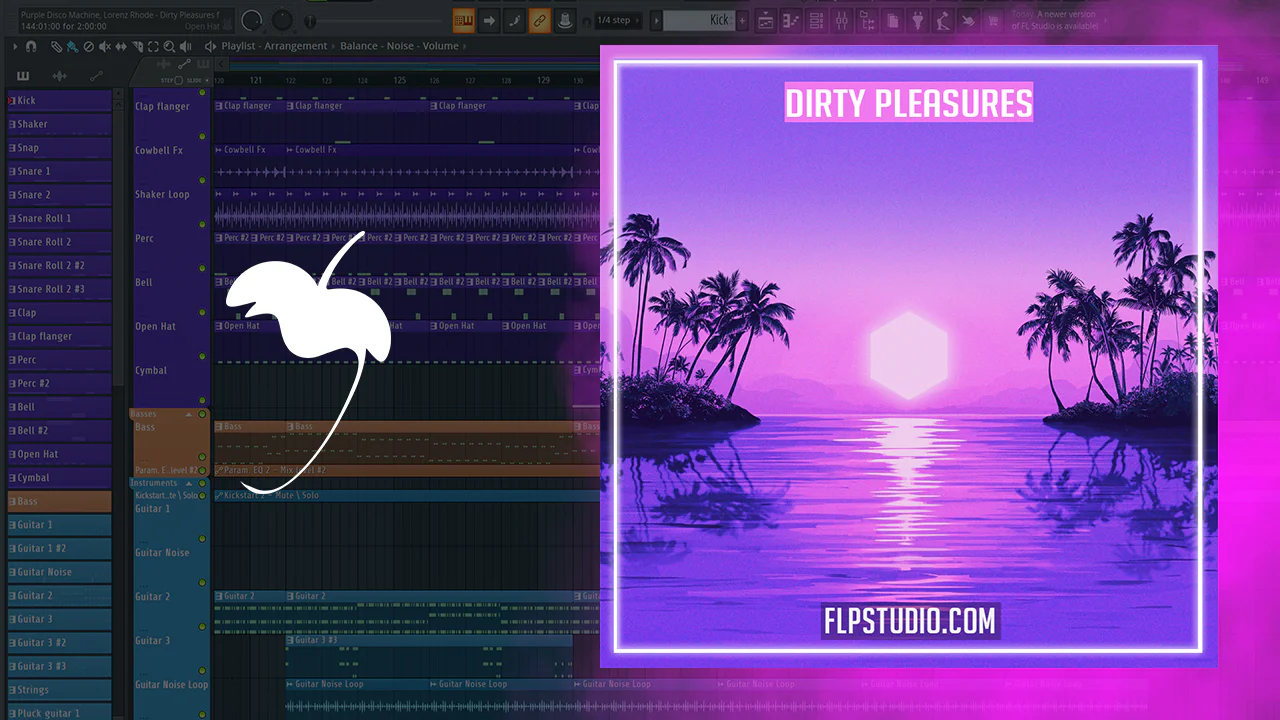Open the plugin picker plug icon

918,20
